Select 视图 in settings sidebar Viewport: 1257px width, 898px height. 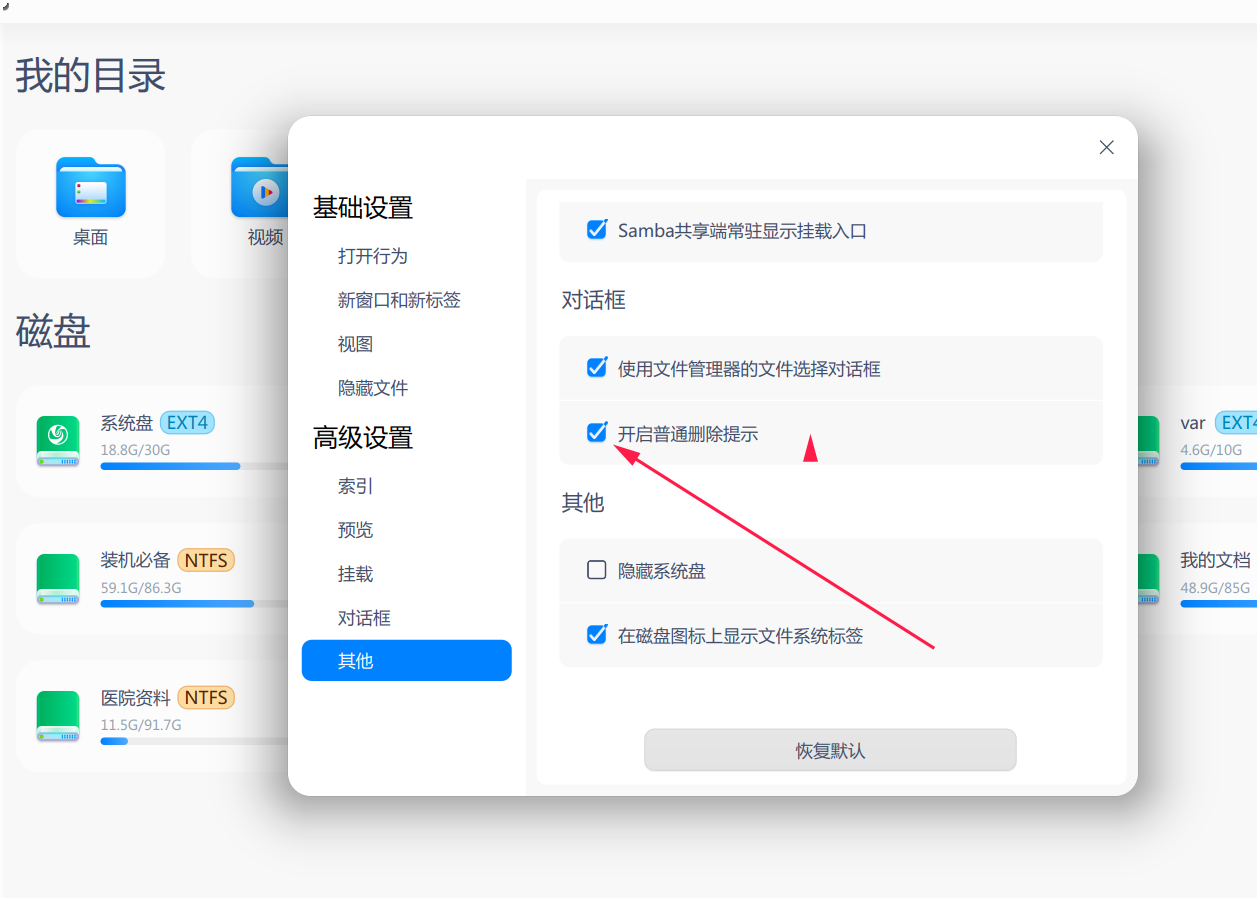click(356, 344)
